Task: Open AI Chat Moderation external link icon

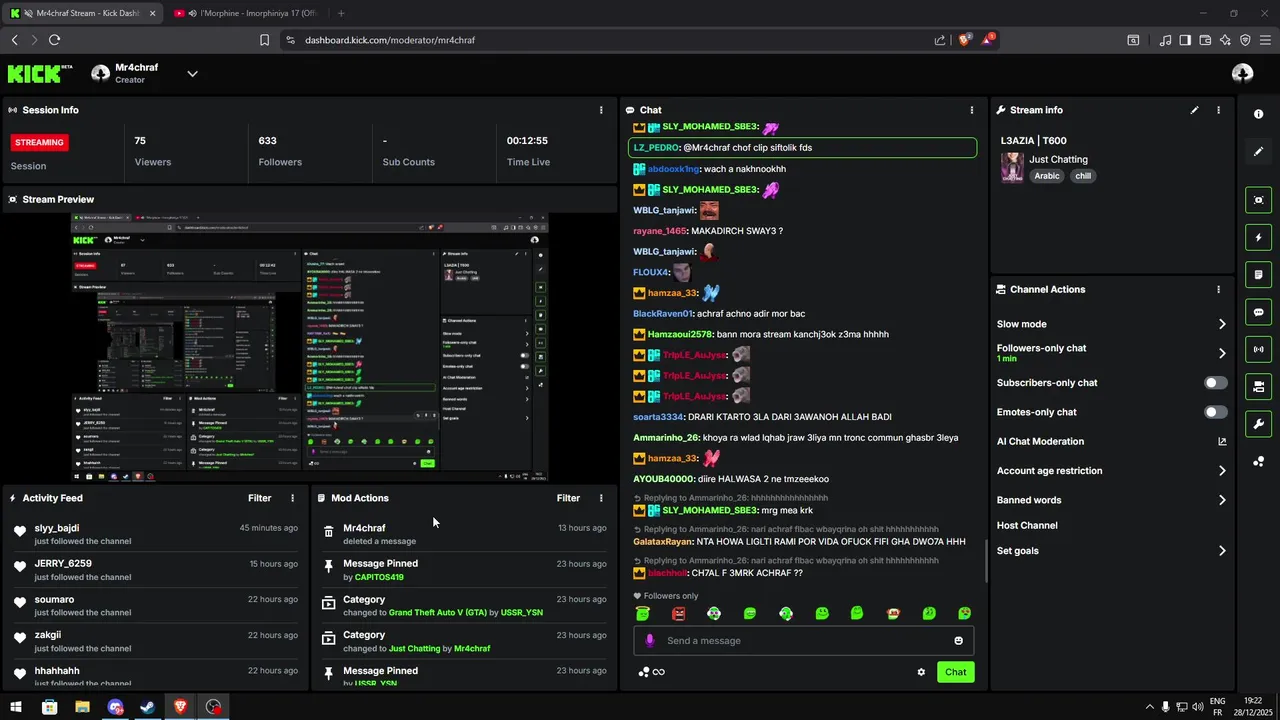Action: (1222, 441)
